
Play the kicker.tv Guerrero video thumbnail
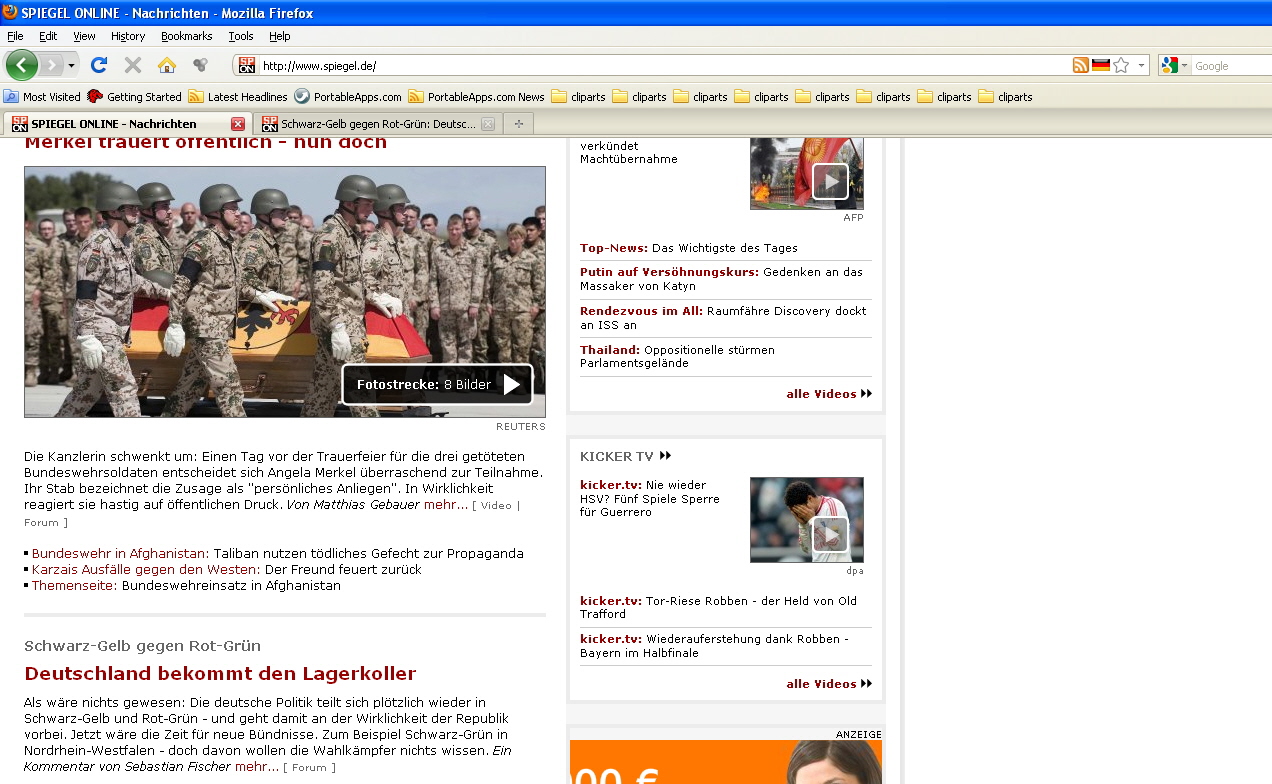pos(829,535)
